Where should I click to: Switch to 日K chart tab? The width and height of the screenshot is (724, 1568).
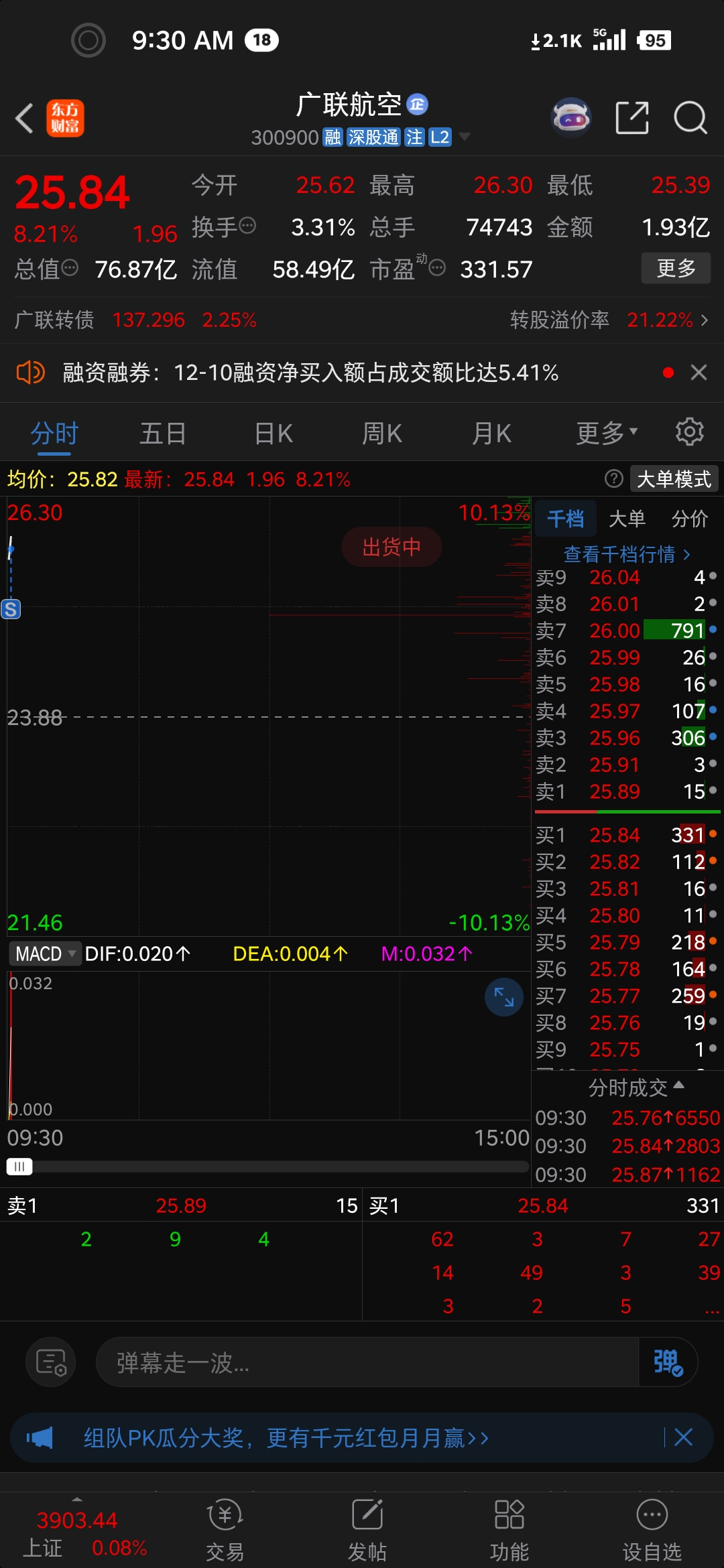pos(274,434)
